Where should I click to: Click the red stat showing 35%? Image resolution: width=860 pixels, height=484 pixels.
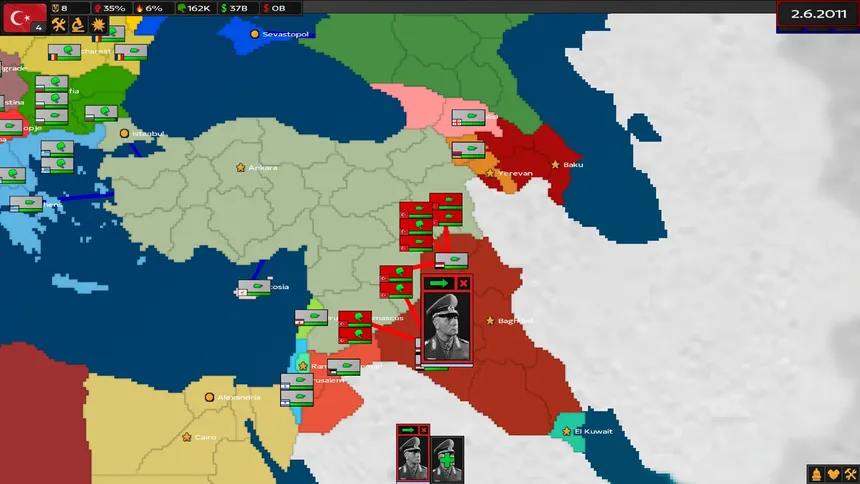click(x=110, y=8)
